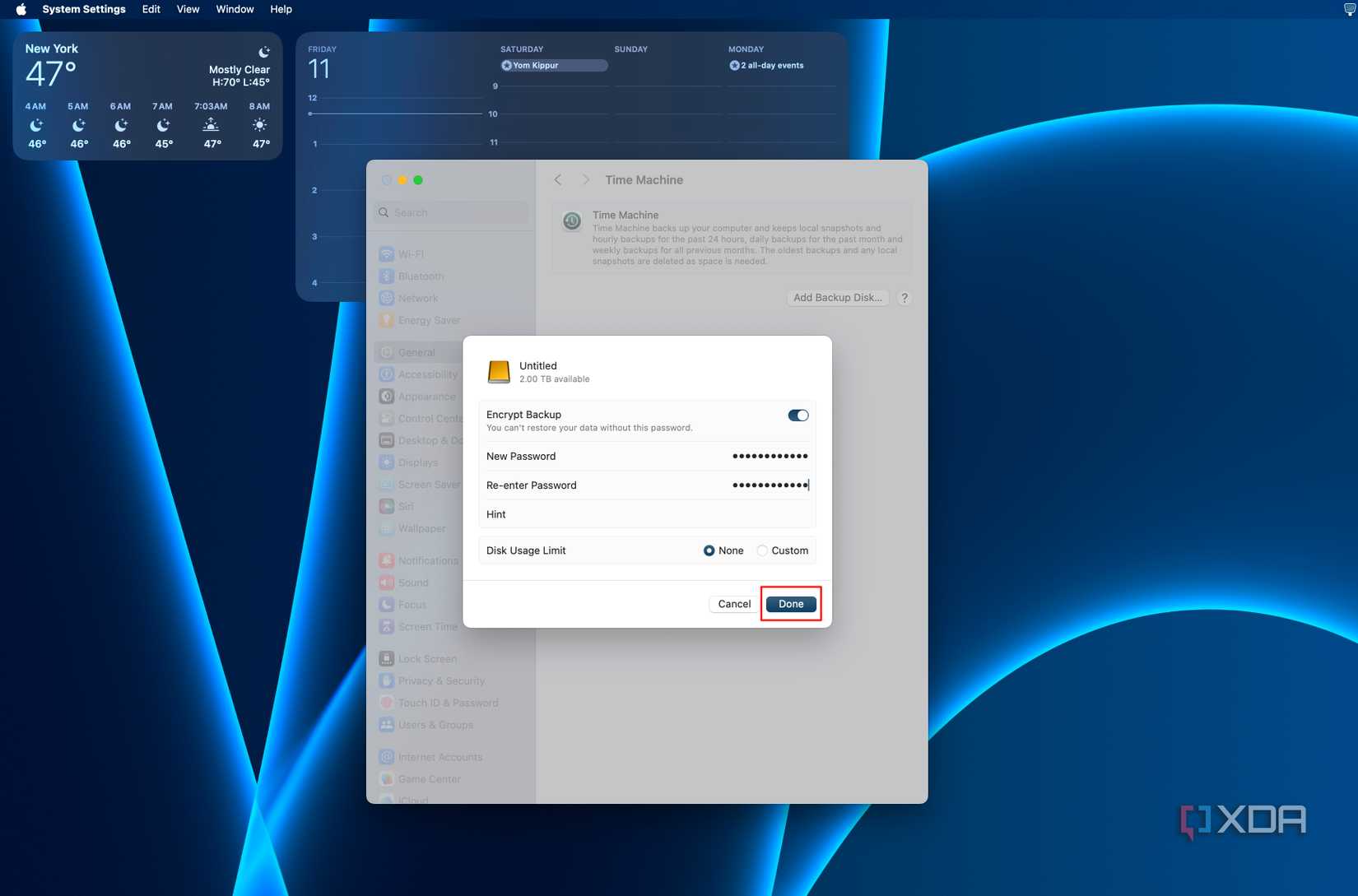Click the New Password field

647,456
